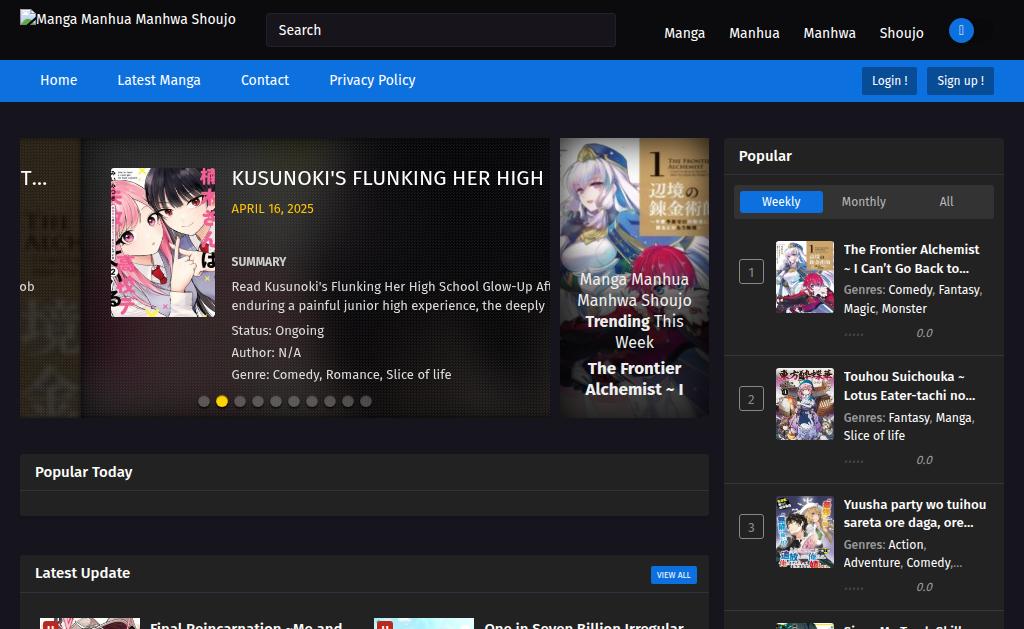1024x629 pixels.
Task: Select Fantasy genre under The Frontier Alchemist
Action: tap(959, 290)
